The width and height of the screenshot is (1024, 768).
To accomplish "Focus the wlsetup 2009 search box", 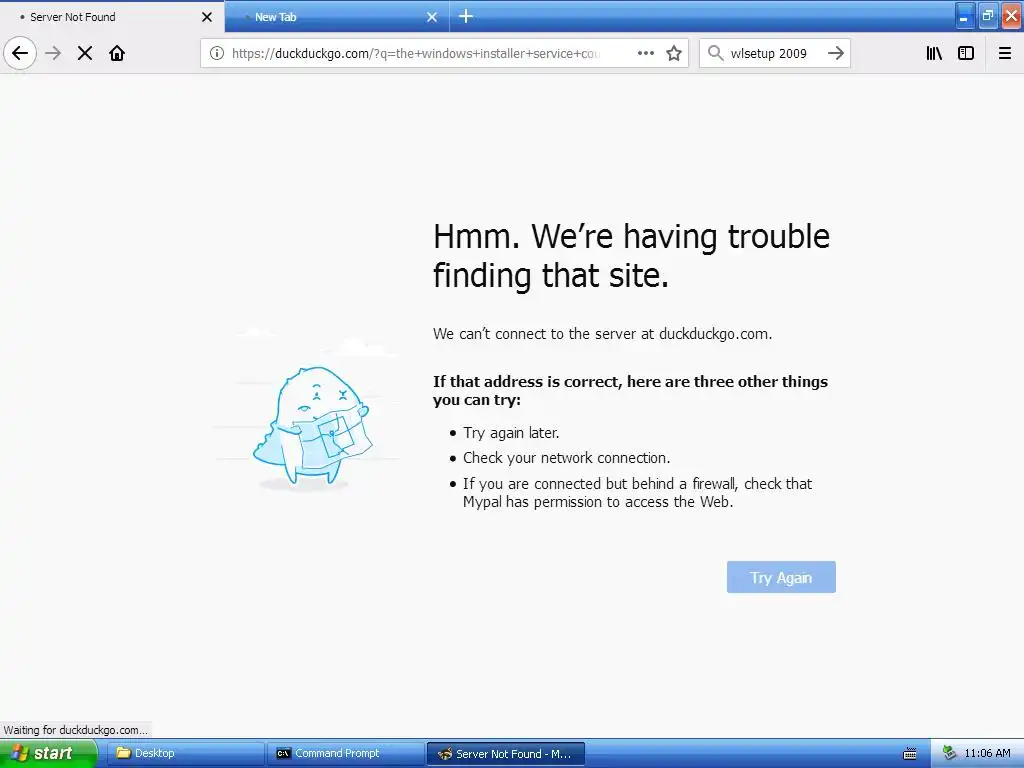I will (x=774, y=53).
